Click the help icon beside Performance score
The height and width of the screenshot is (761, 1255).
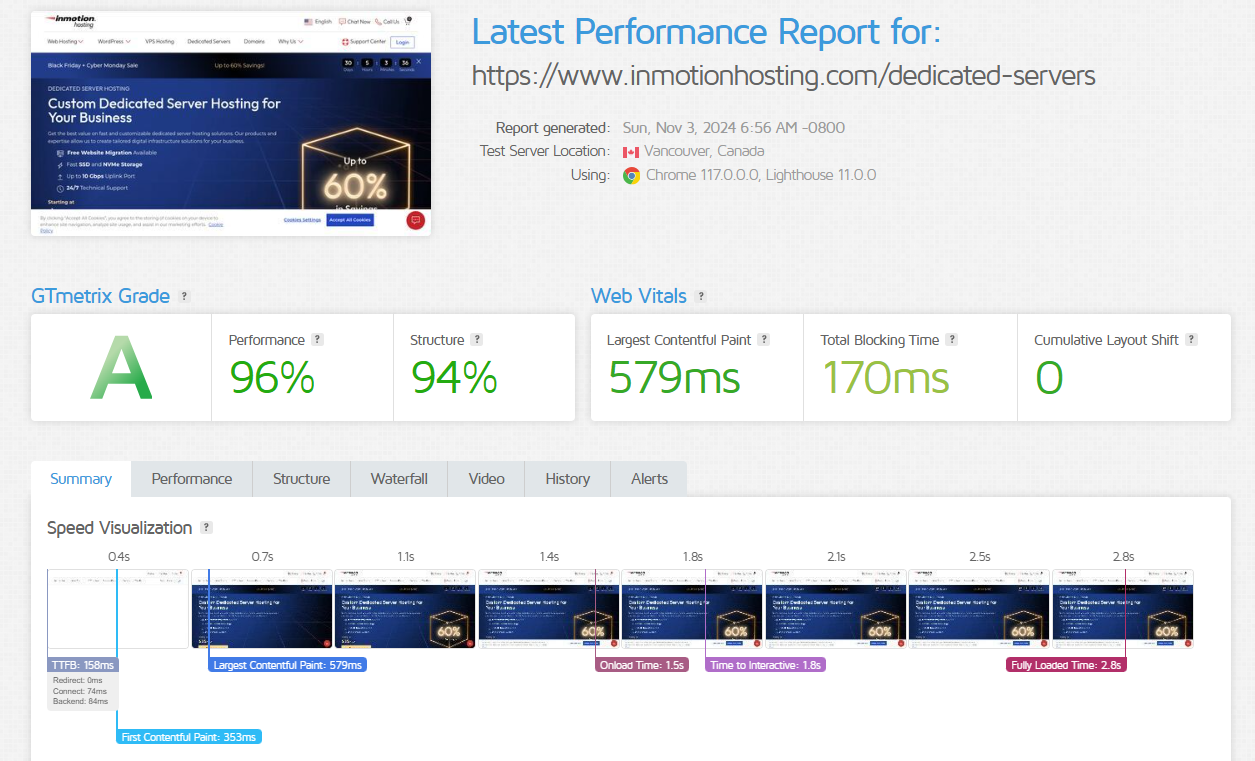[x=317, y=340]
